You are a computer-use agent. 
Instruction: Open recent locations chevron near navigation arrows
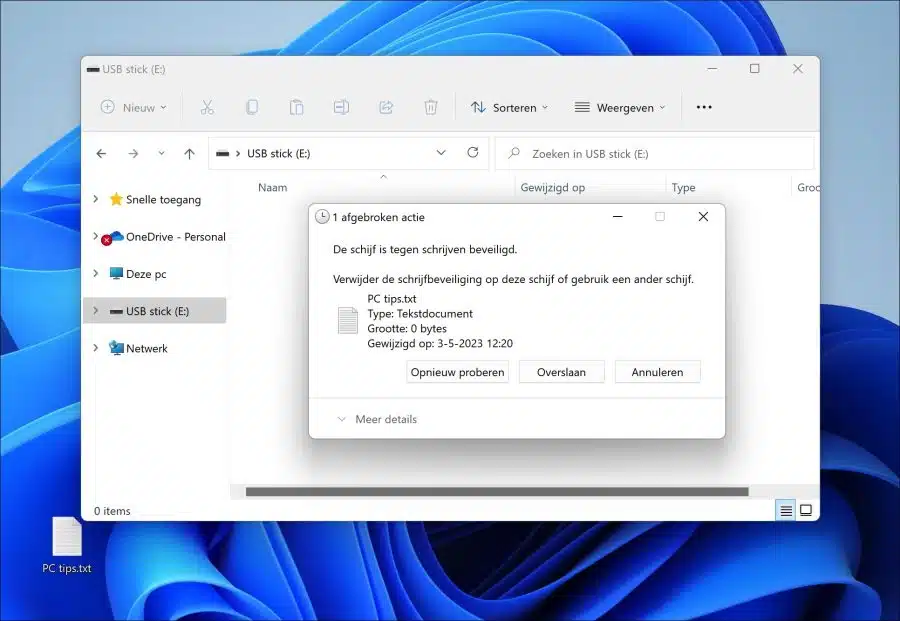[x=161, y=153]
